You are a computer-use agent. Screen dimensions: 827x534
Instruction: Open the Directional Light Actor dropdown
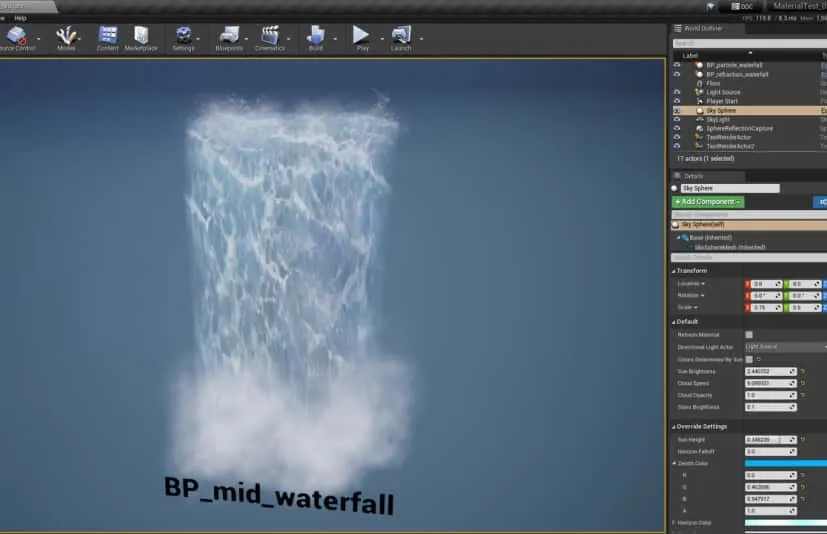[x=785, y=347]
